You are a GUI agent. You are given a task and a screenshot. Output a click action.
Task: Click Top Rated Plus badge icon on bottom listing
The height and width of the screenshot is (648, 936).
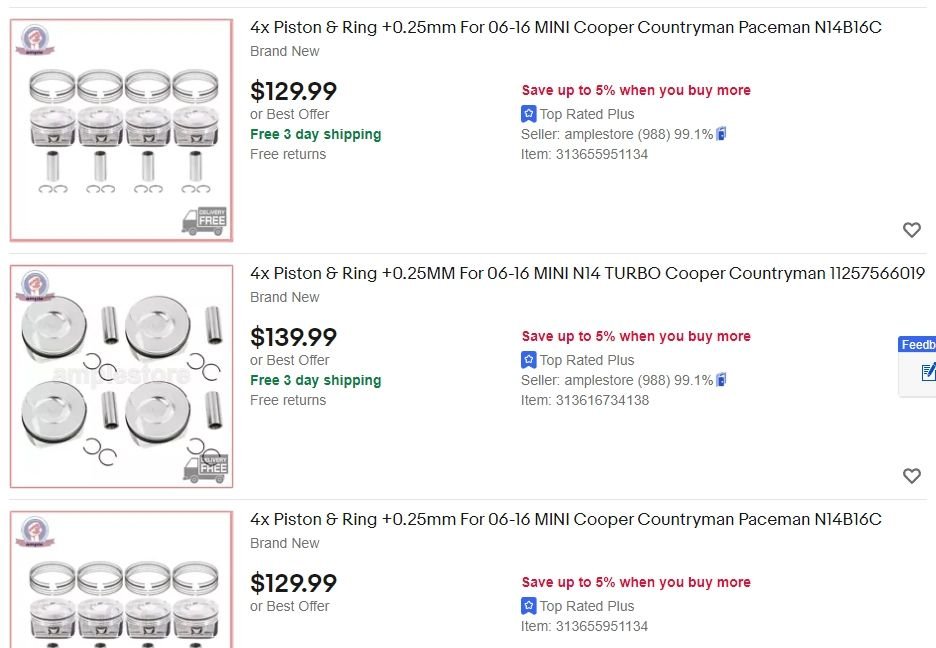tap(529, 606)
